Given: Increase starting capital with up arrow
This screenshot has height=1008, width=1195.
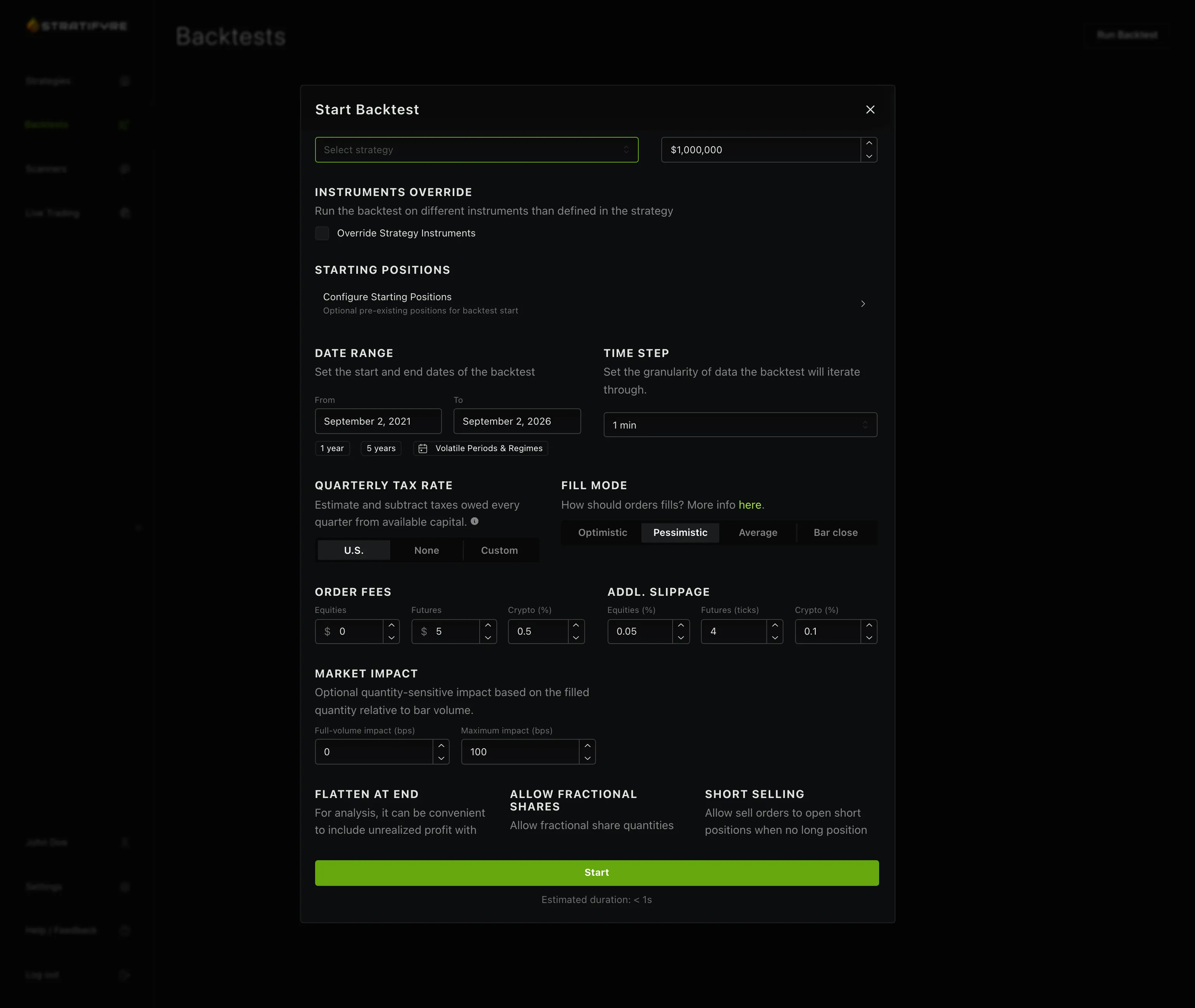Looking at the screenshot, I should 869,143.
